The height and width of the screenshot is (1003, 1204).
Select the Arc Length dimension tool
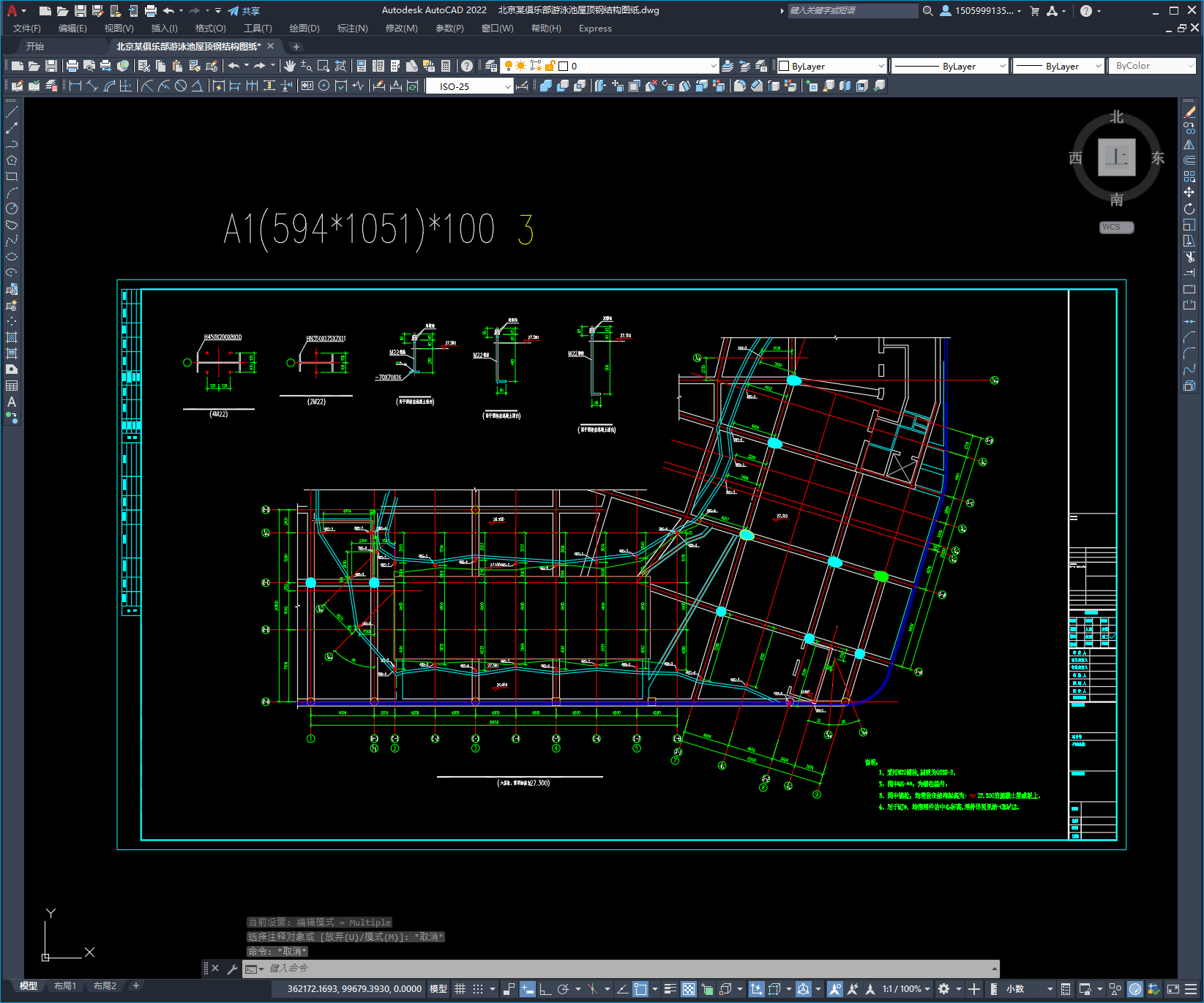coord(109,86)
